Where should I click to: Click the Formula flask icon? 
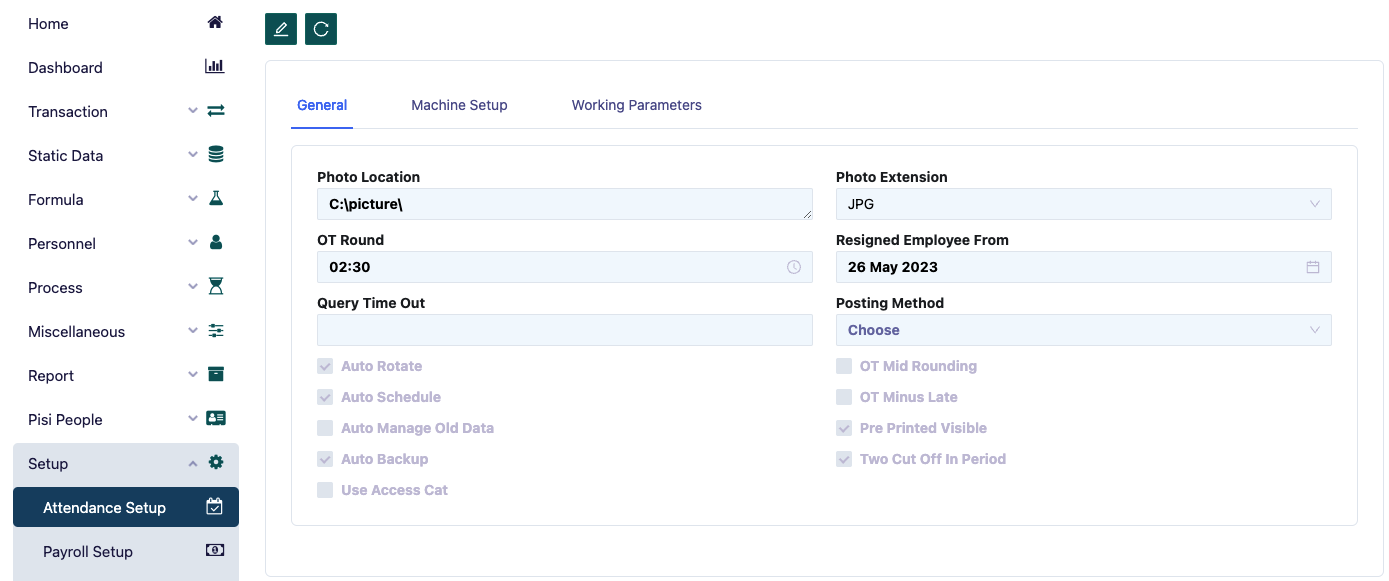click(215, 199)
